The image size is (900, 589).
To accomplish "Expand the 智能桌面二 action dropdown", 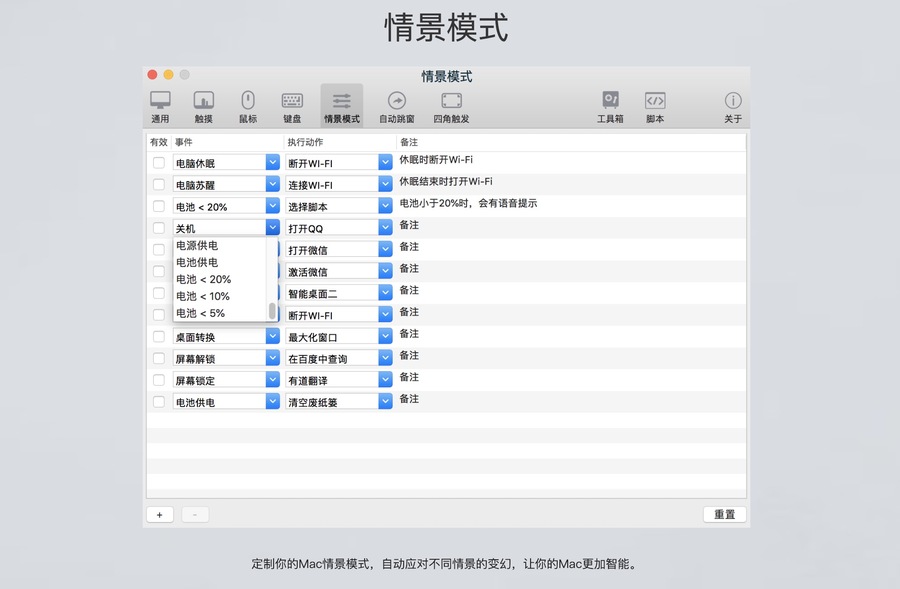I will coord(385,293).
